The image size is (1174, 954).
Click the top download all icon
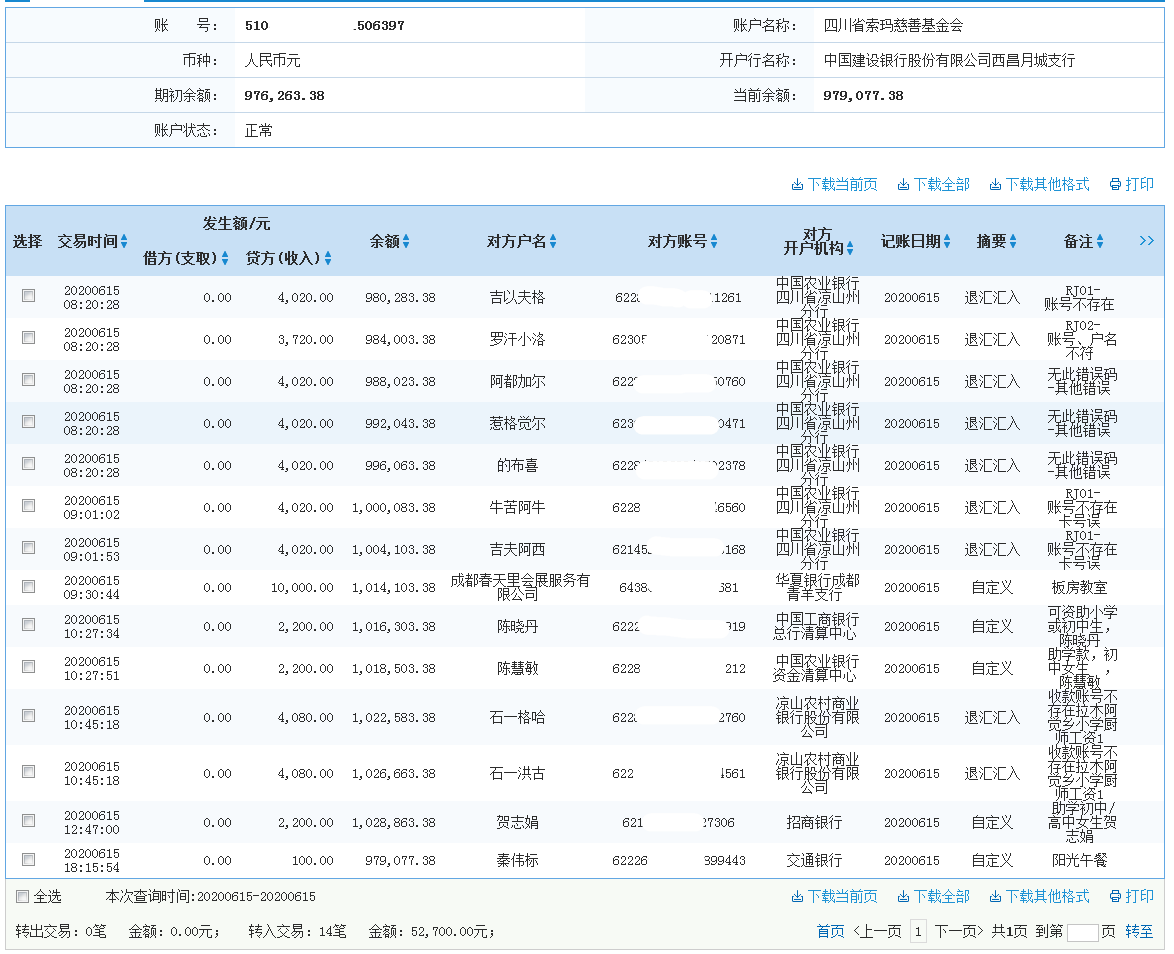tap(903, 185)
